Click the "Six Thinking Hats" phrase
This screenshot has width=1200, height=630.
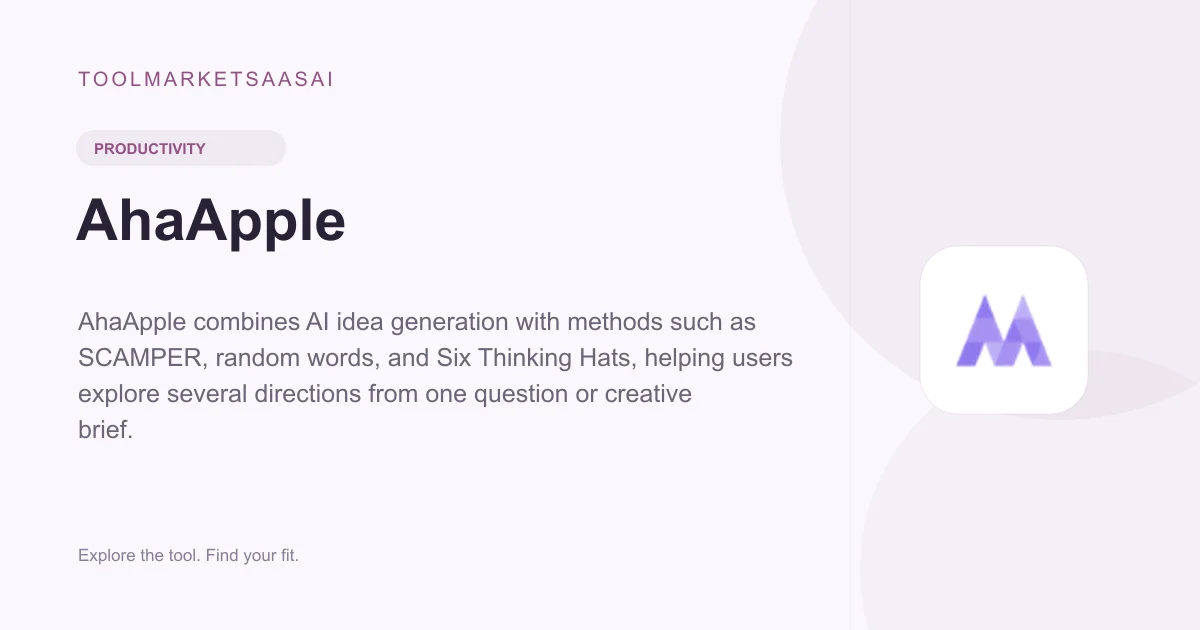(548, 358)
